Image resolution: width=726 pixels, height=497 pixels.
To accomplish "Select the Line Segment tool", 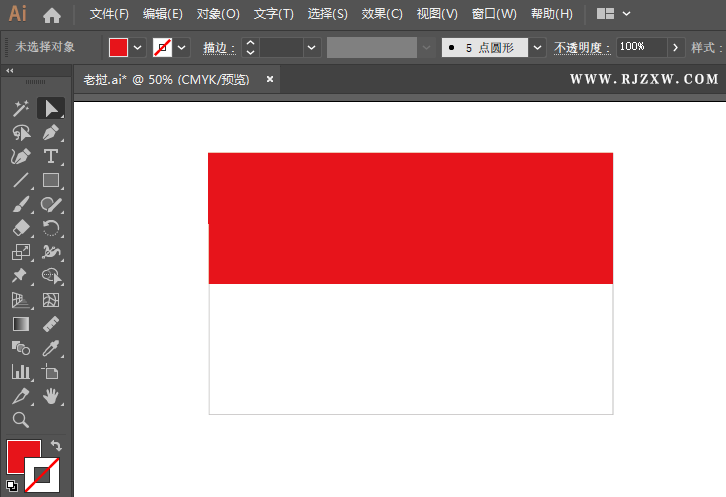I will click(x=21, y=180).
